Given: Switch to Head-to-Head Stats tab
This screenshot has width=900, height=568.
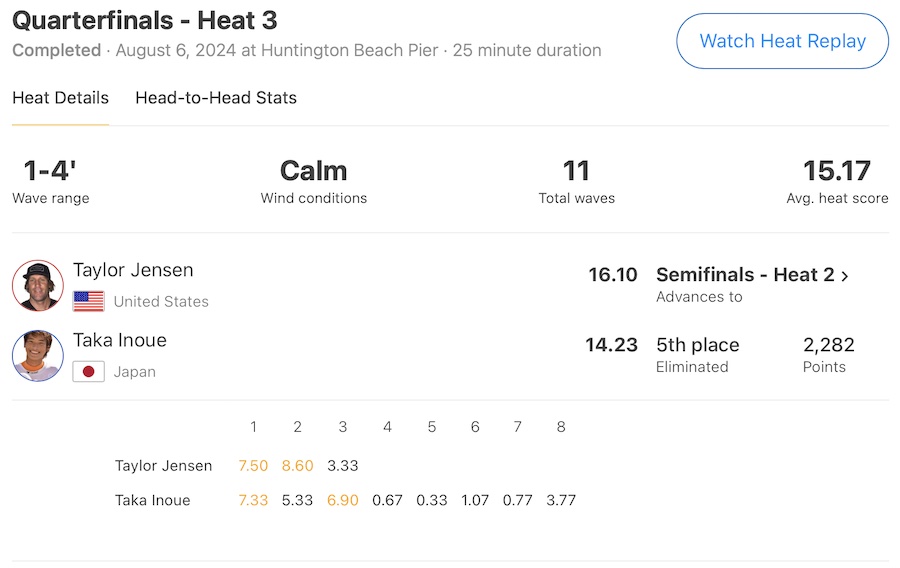Looking at the screenshot, I should (216, 98).
